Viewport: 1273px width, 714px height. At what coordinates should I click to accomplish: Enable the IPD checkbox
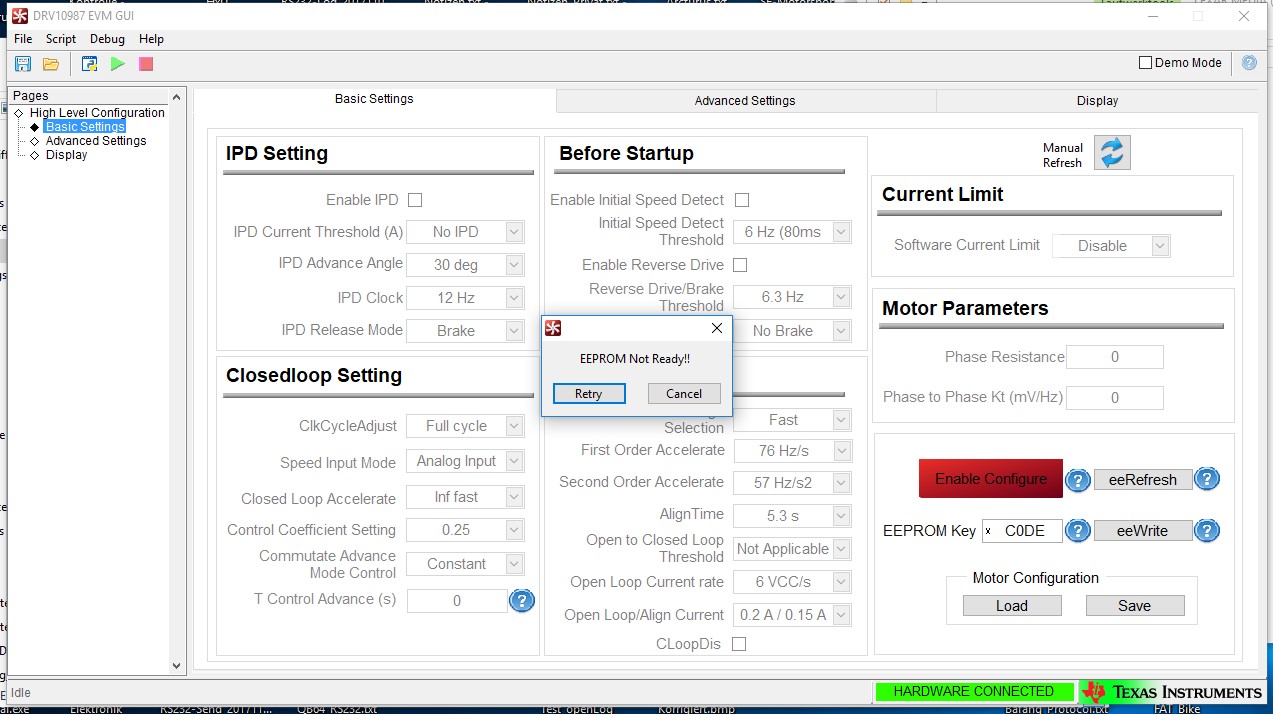415,200
